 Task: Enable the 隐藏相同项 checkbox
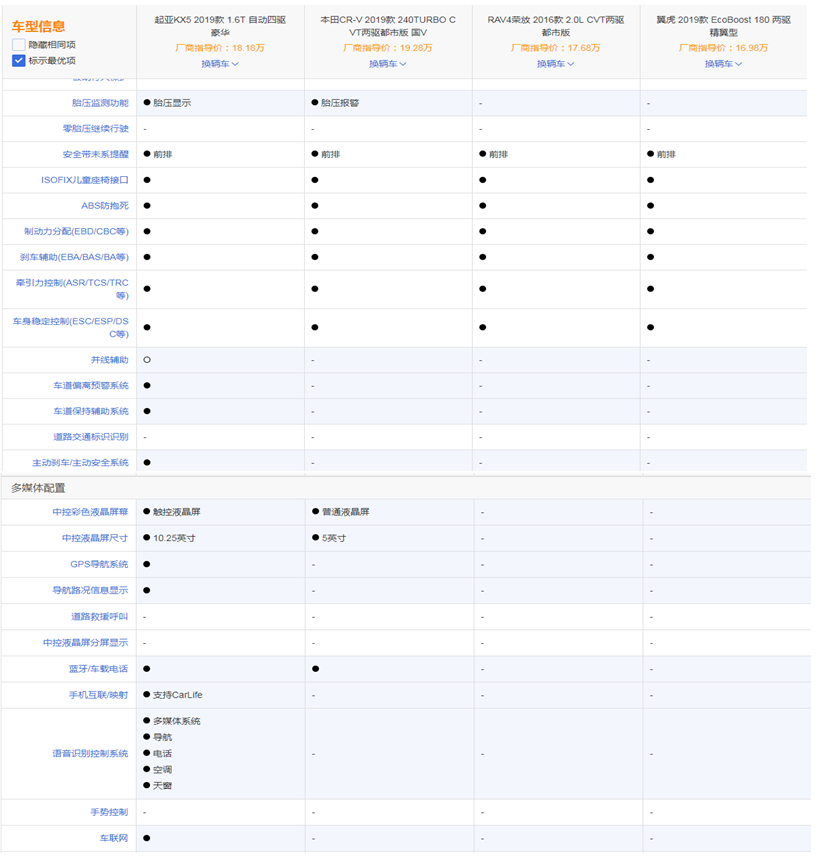point(19,45)
